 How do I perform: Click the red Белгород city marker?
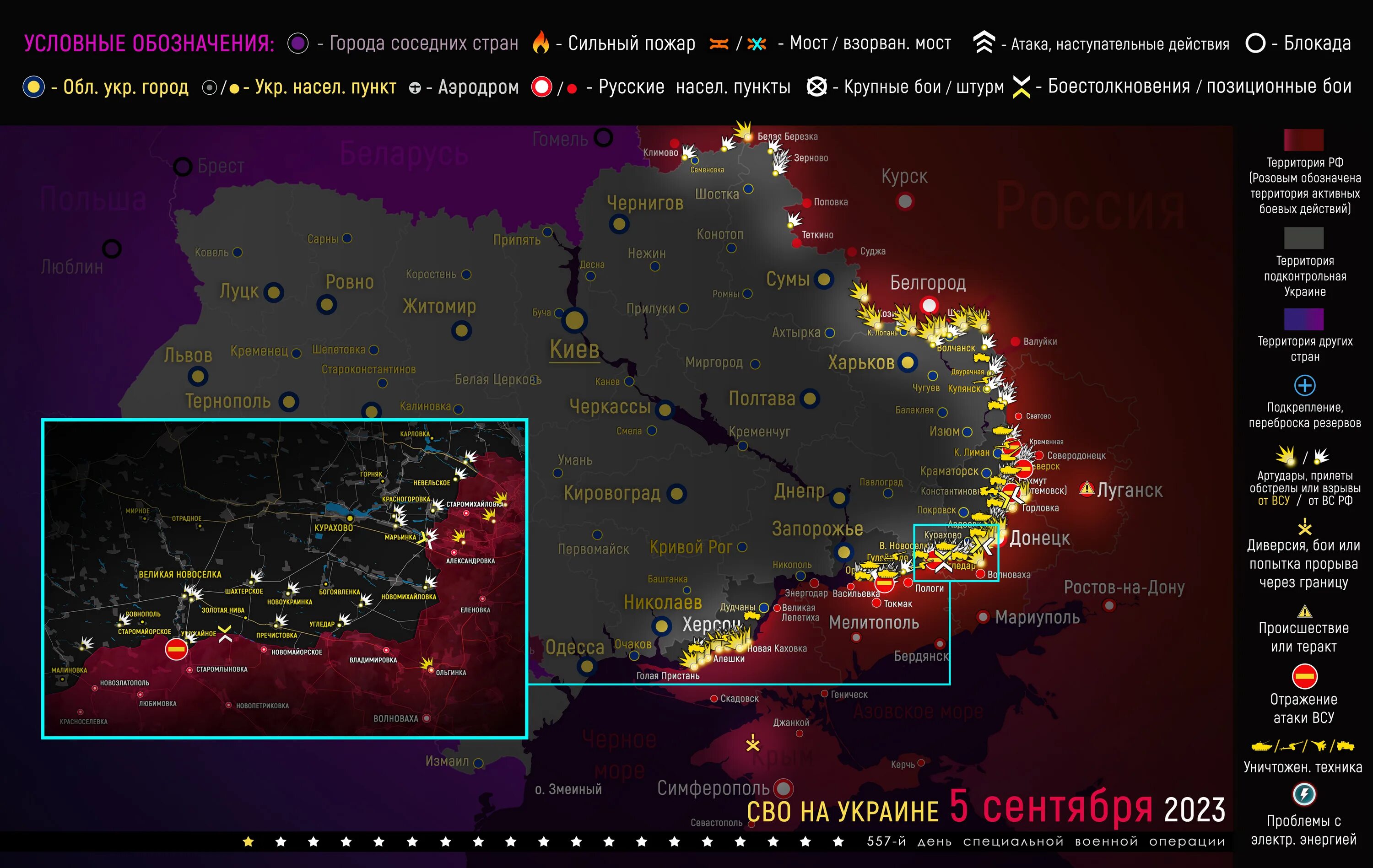[x=929, y=306]
